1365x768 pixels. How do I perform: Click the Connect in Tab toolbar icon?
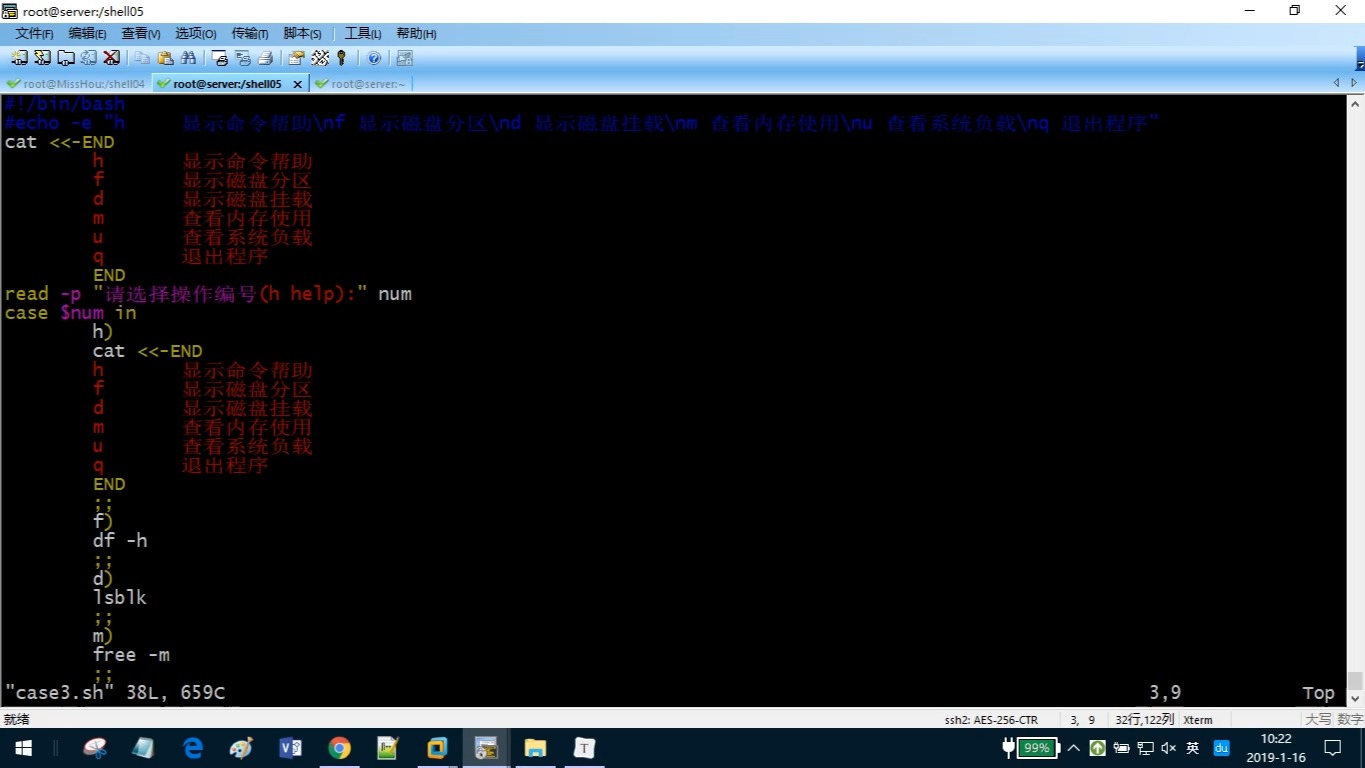65,58
